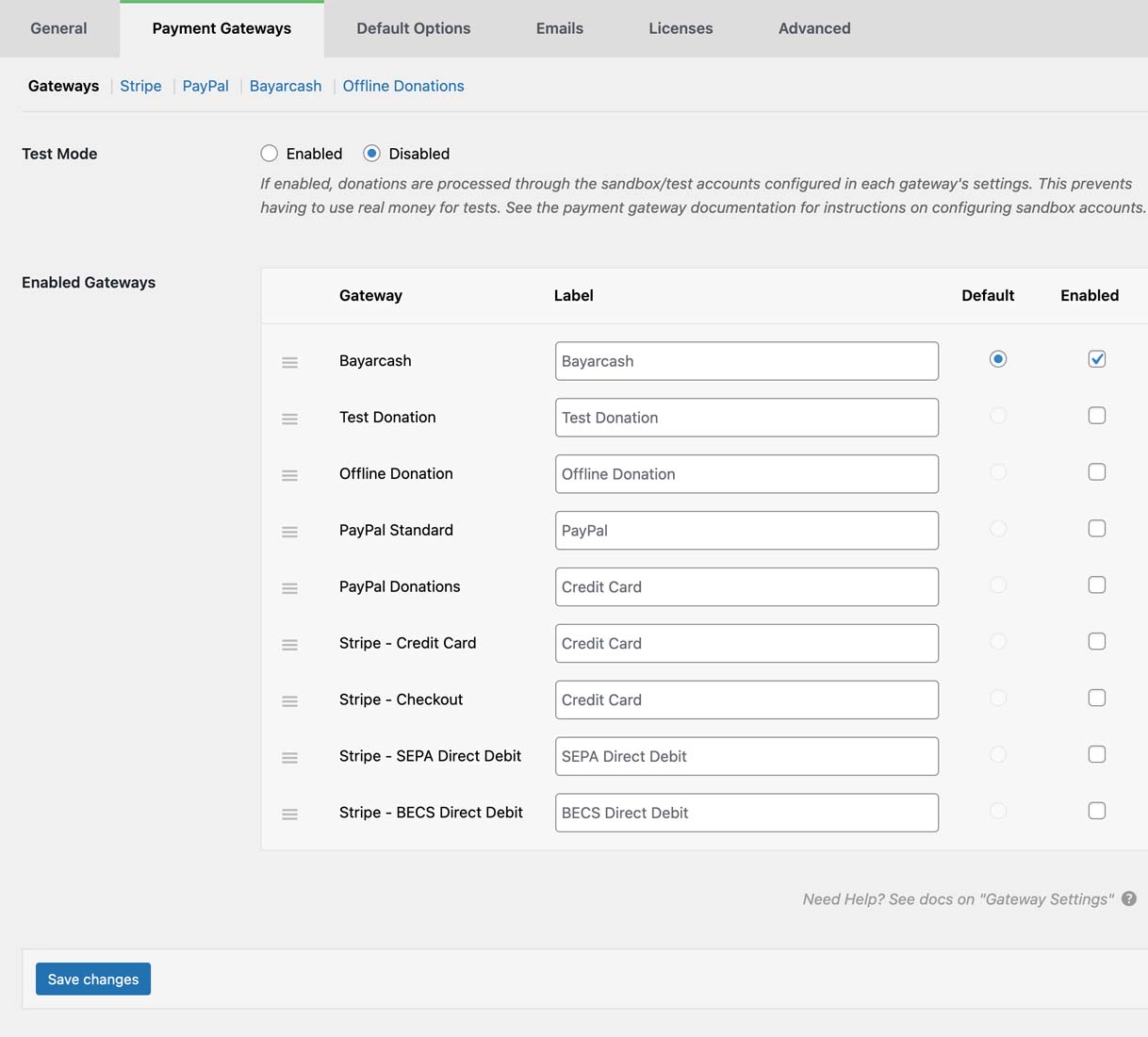Edit the BECS Direct Debit label field
The image size is (1148, 1037).
[746, 814]
